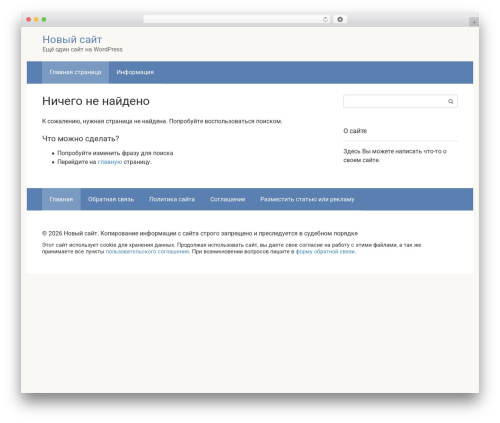Follow the пользовательского соглашения link
500x423 pixels.
[x=147, y=252]
